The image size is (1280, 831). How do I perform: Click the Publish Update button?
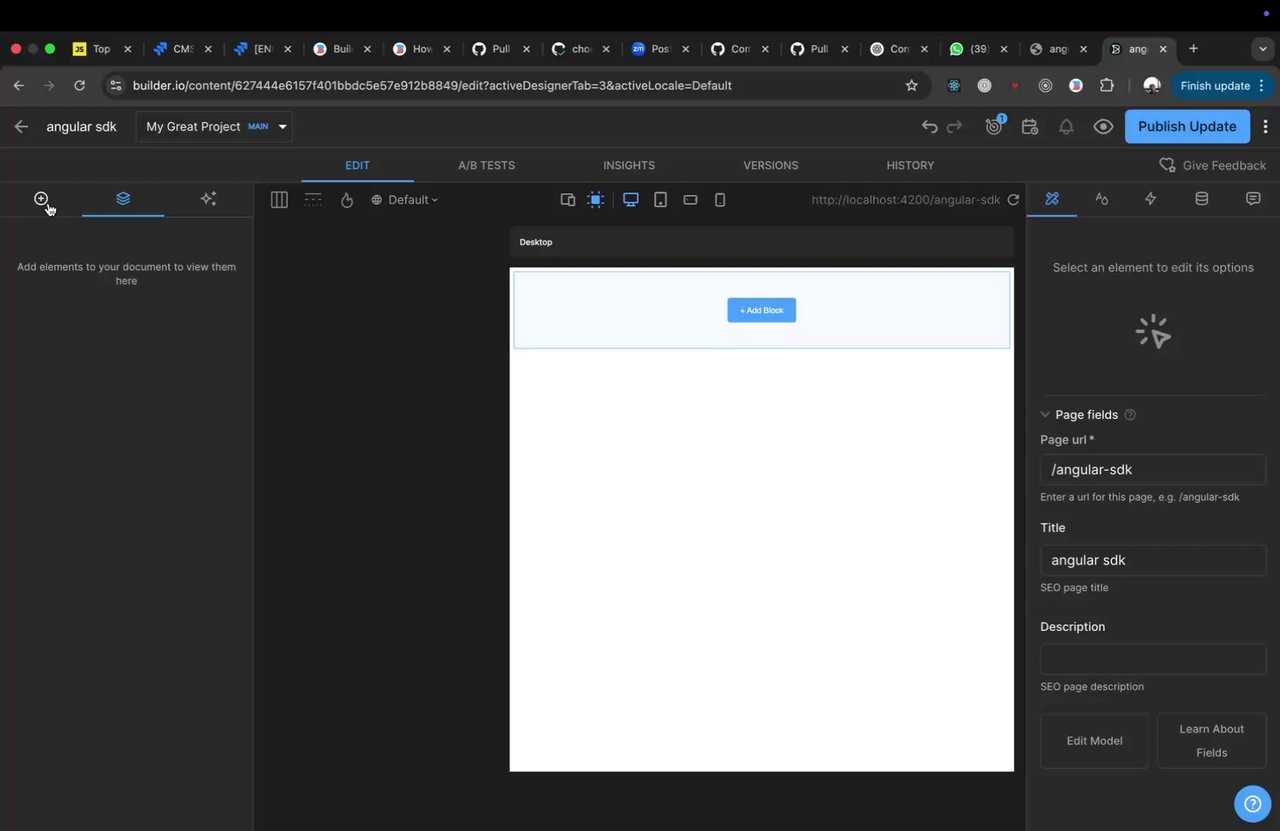[1187, 127]
